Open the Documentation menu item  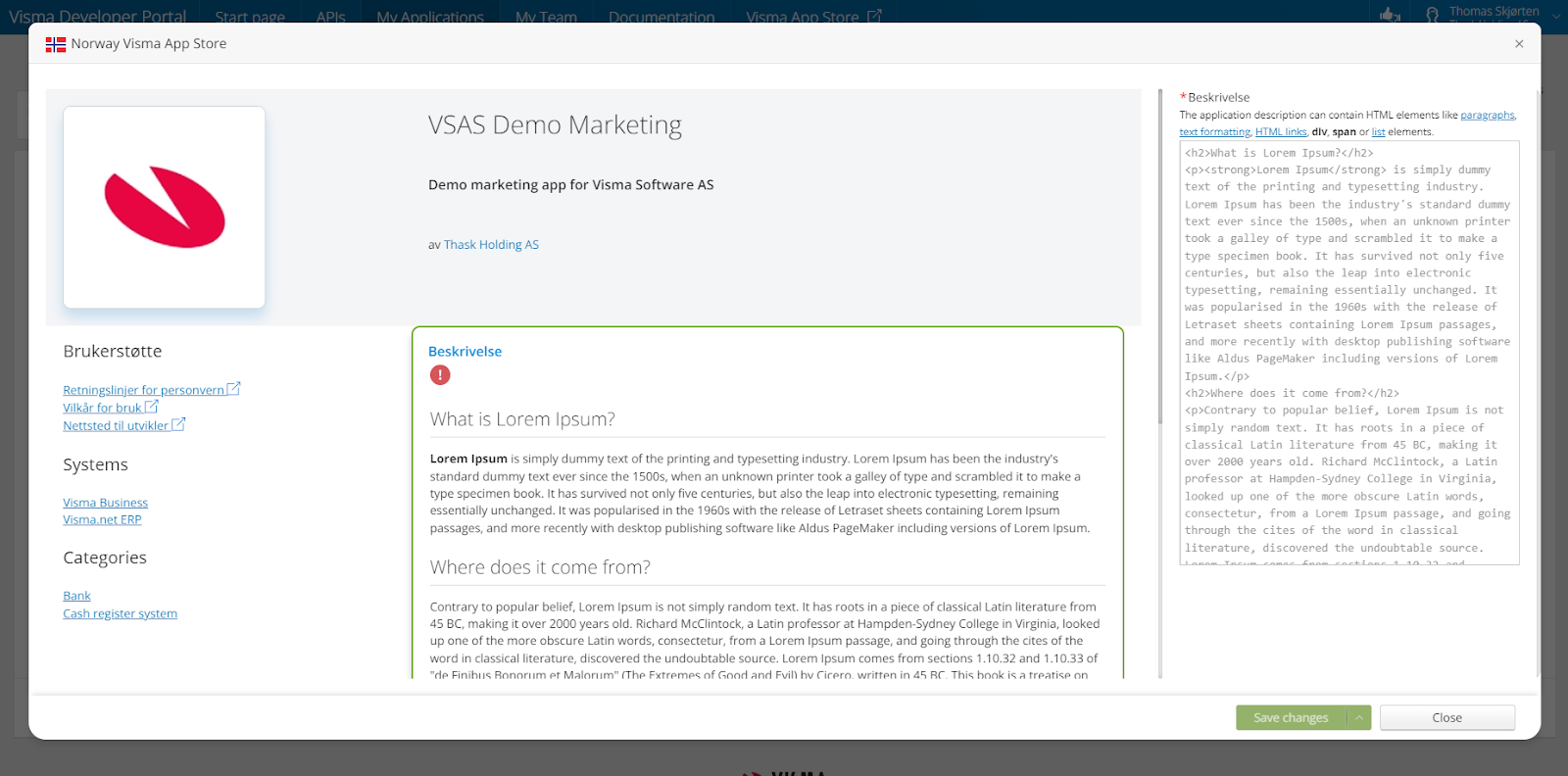[x=661, y=17]
